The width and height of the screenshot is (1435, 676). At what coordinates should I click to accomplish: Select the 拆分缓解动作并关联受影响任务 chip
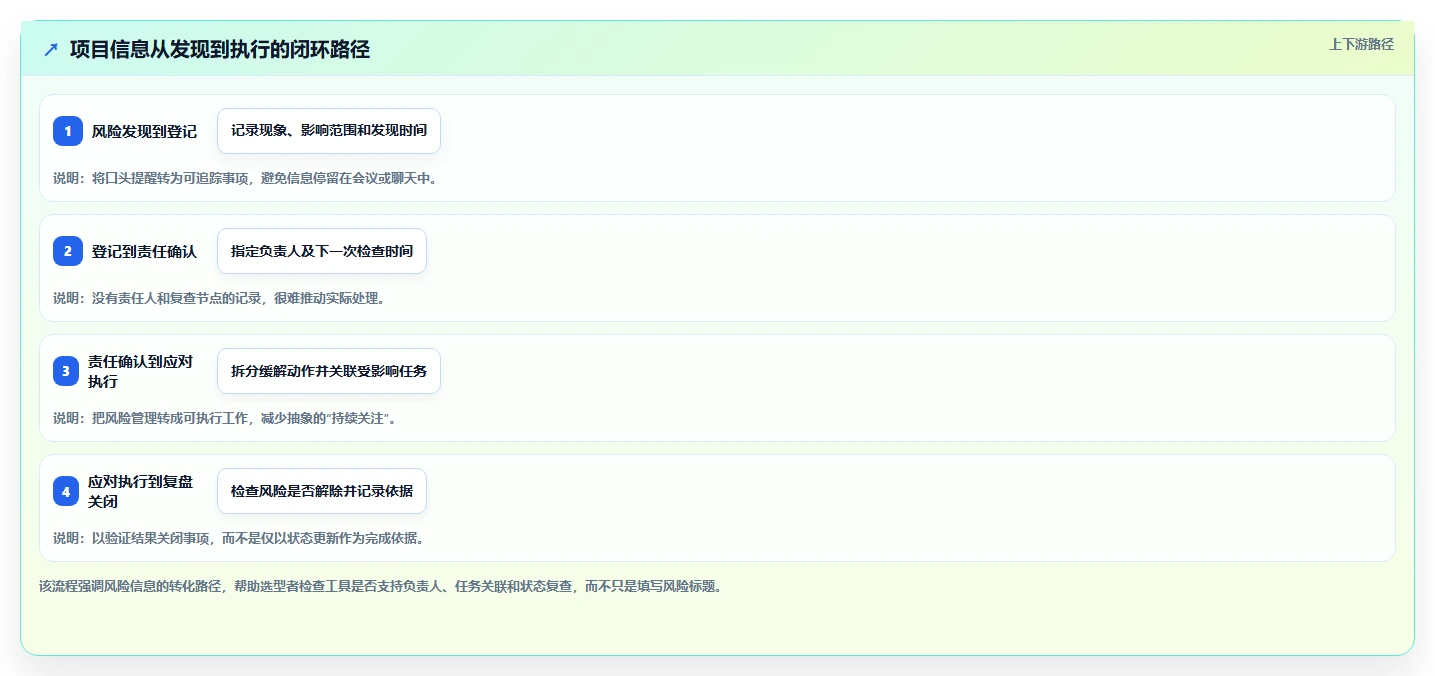[x=329, y=371]
